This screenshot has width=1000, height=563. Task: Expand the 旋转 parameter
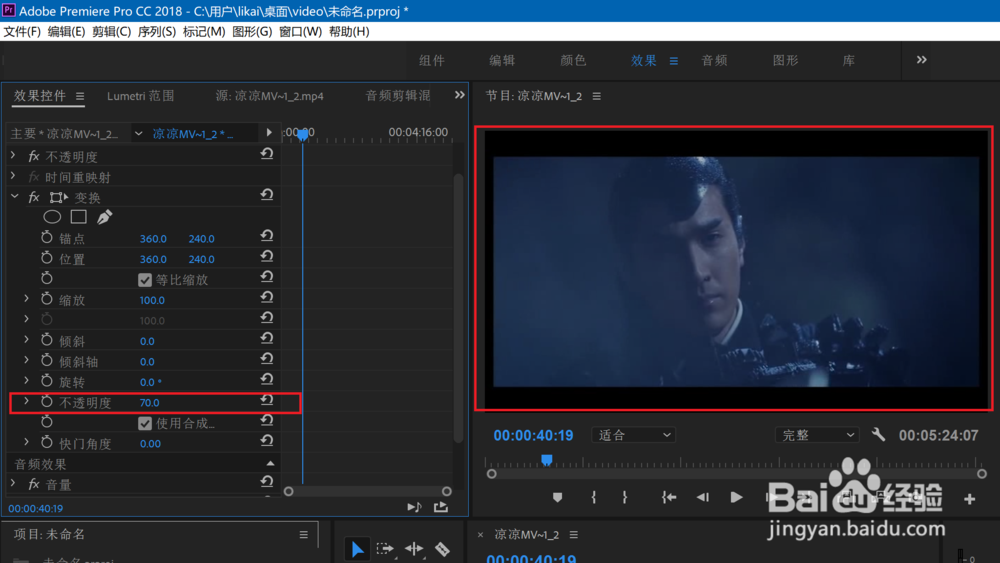(26, 380)
